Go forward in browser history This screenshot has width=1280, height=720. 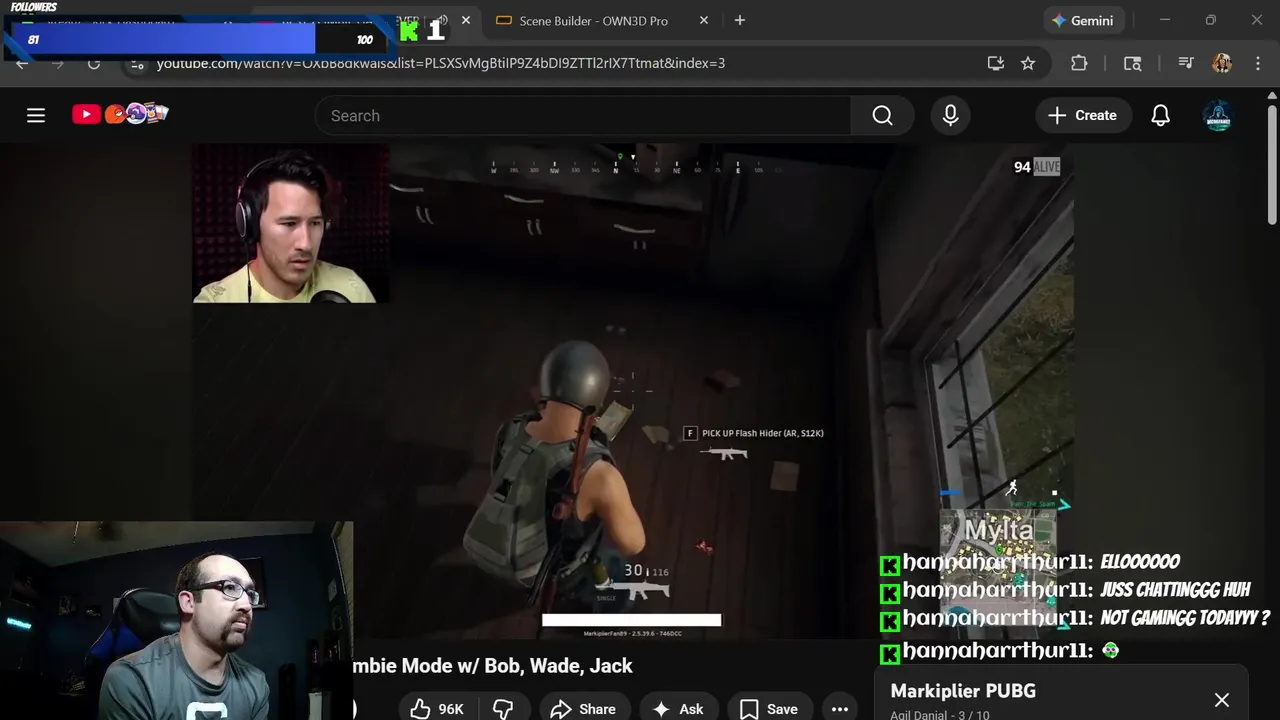pyautogui.click(x=58, y=63)
